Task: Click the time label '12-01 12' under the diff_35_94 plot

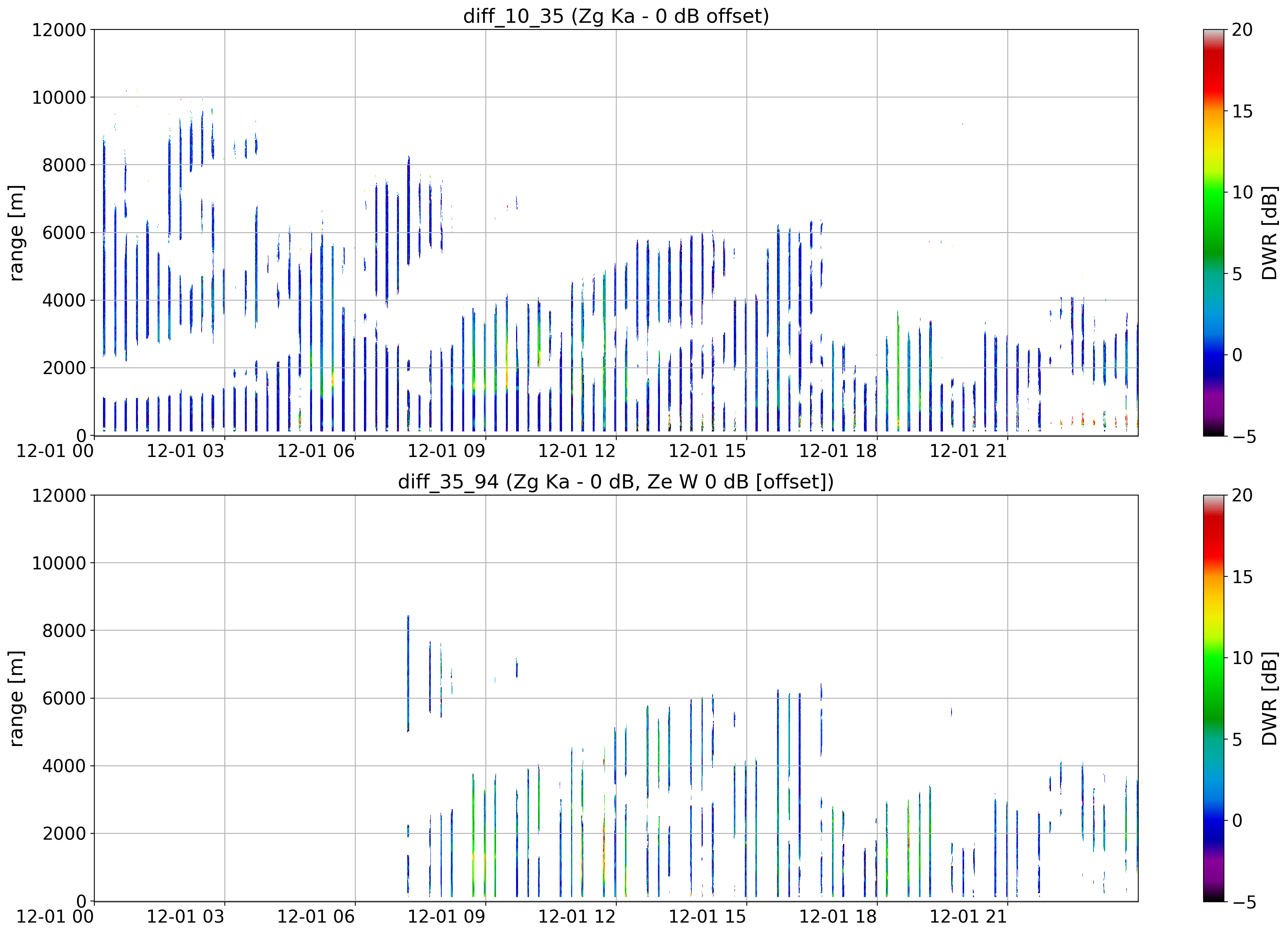Action: pyautogui.click(x=577, y=917)
